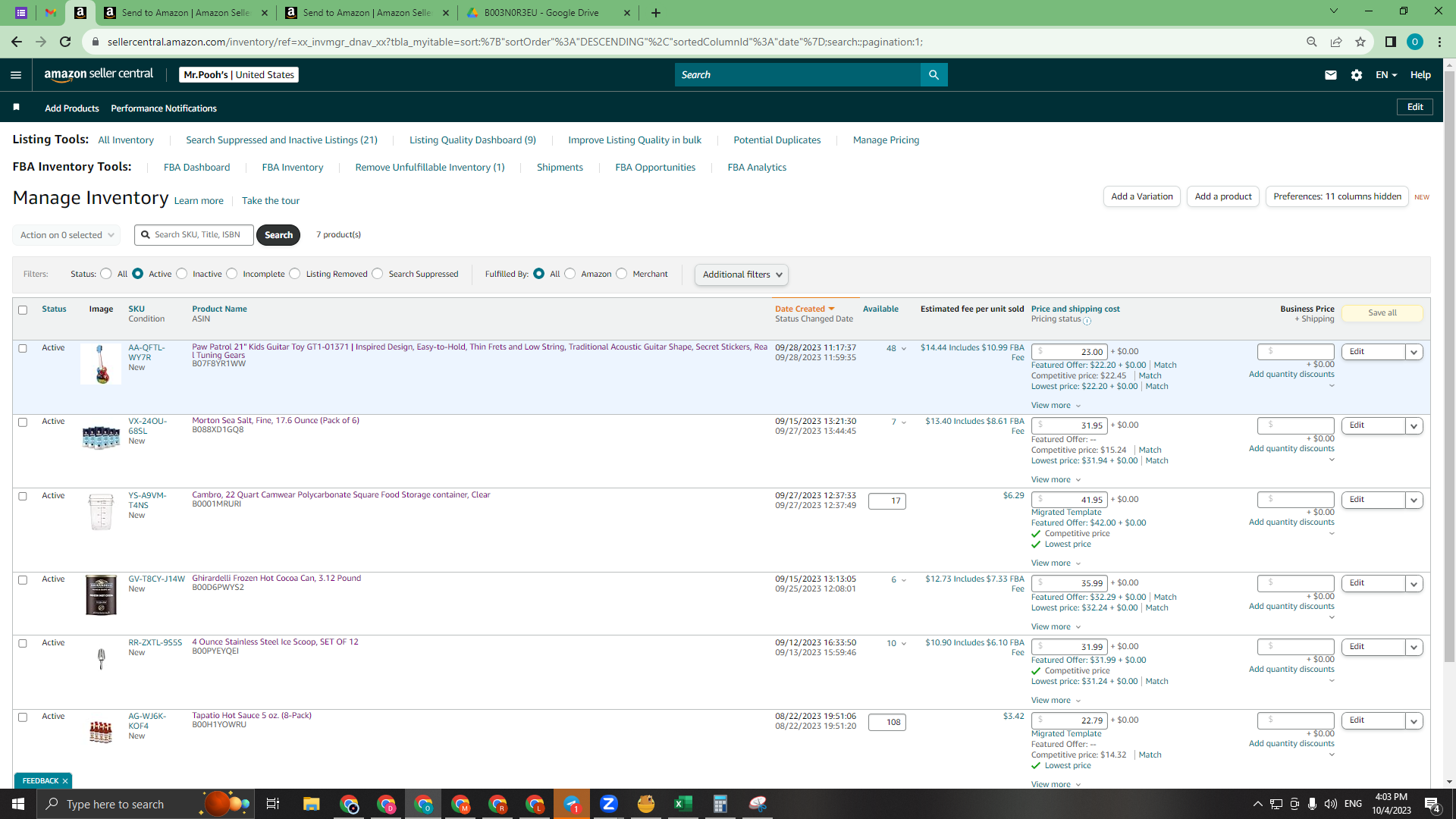Open the settings gear icon

click(1357, 75)
